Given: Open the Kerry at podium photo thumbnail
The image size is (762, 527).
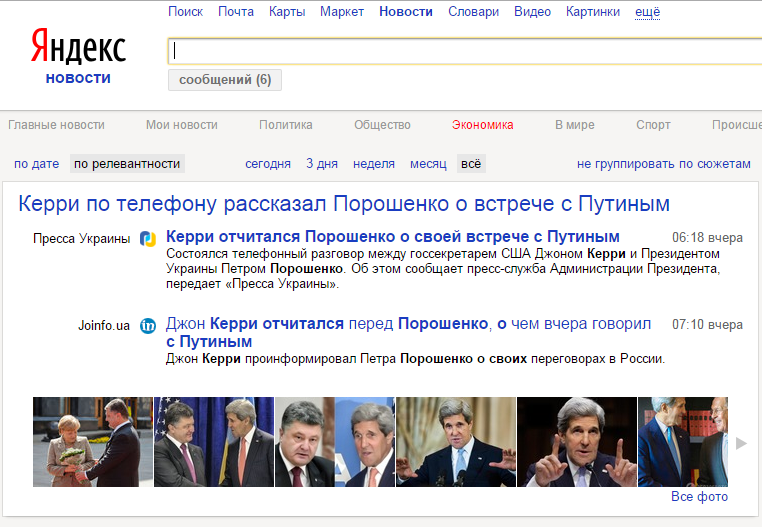Looking at the screenshot, I should pos(456,442).
